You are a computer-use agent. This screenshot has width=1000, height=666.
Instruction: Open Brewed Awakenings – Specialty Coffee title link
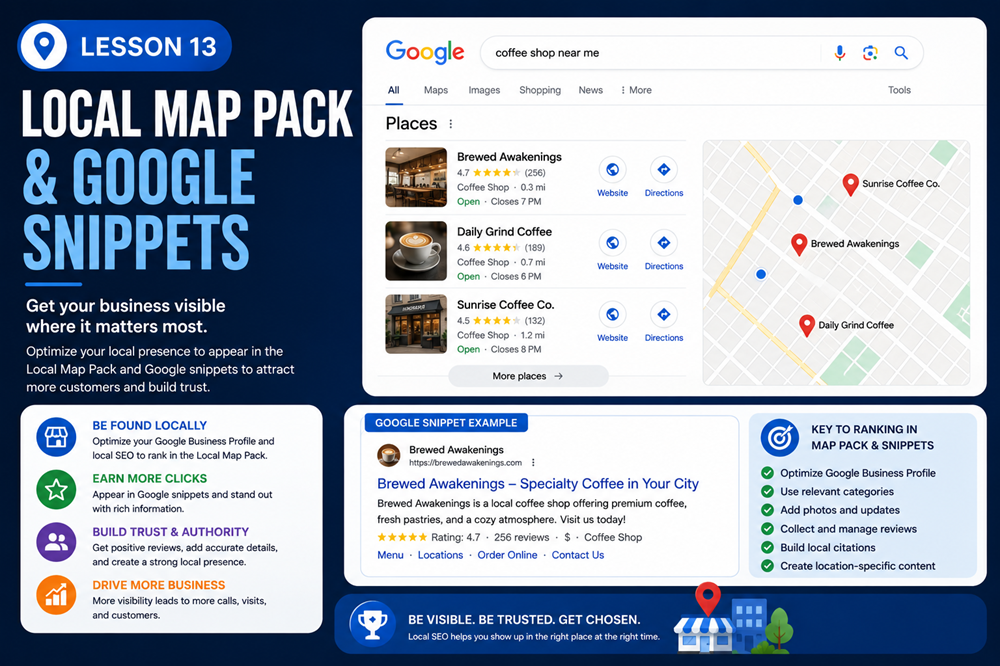coord(538,484)
